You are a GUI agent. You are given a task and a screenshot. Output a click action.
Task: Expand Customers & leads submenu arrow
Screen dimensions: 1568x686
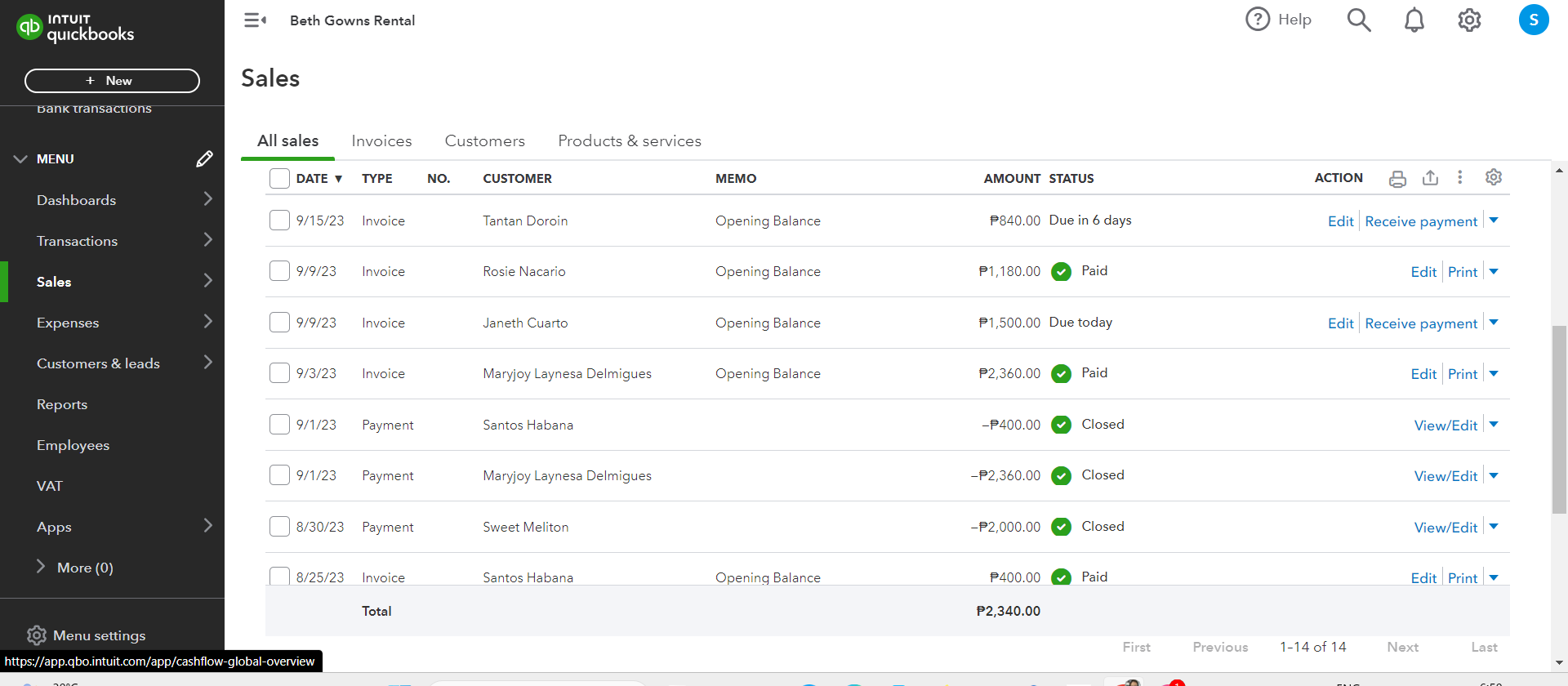coord(207,362)
